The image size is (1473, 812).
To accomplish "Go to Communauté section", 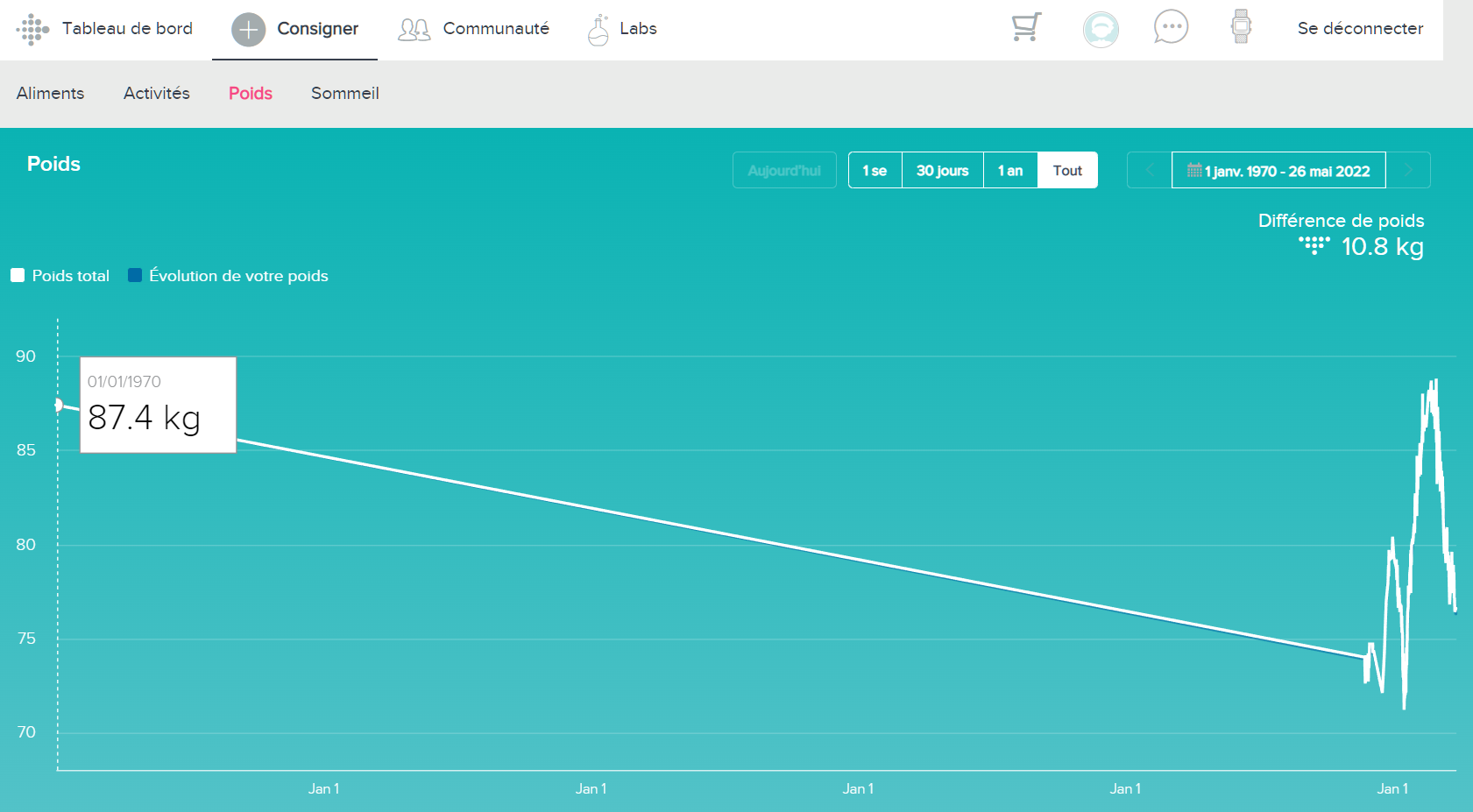I will pyautogui.click(x=496, y=28).
